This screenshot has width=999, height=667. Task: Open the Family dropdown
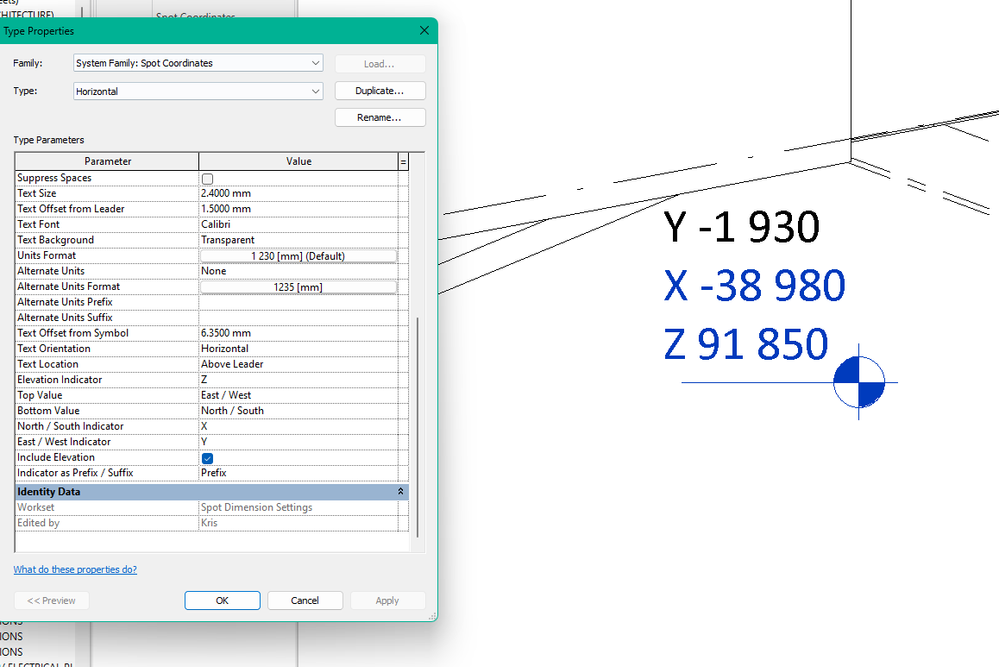pyautogui.click(x=198, y=63)
